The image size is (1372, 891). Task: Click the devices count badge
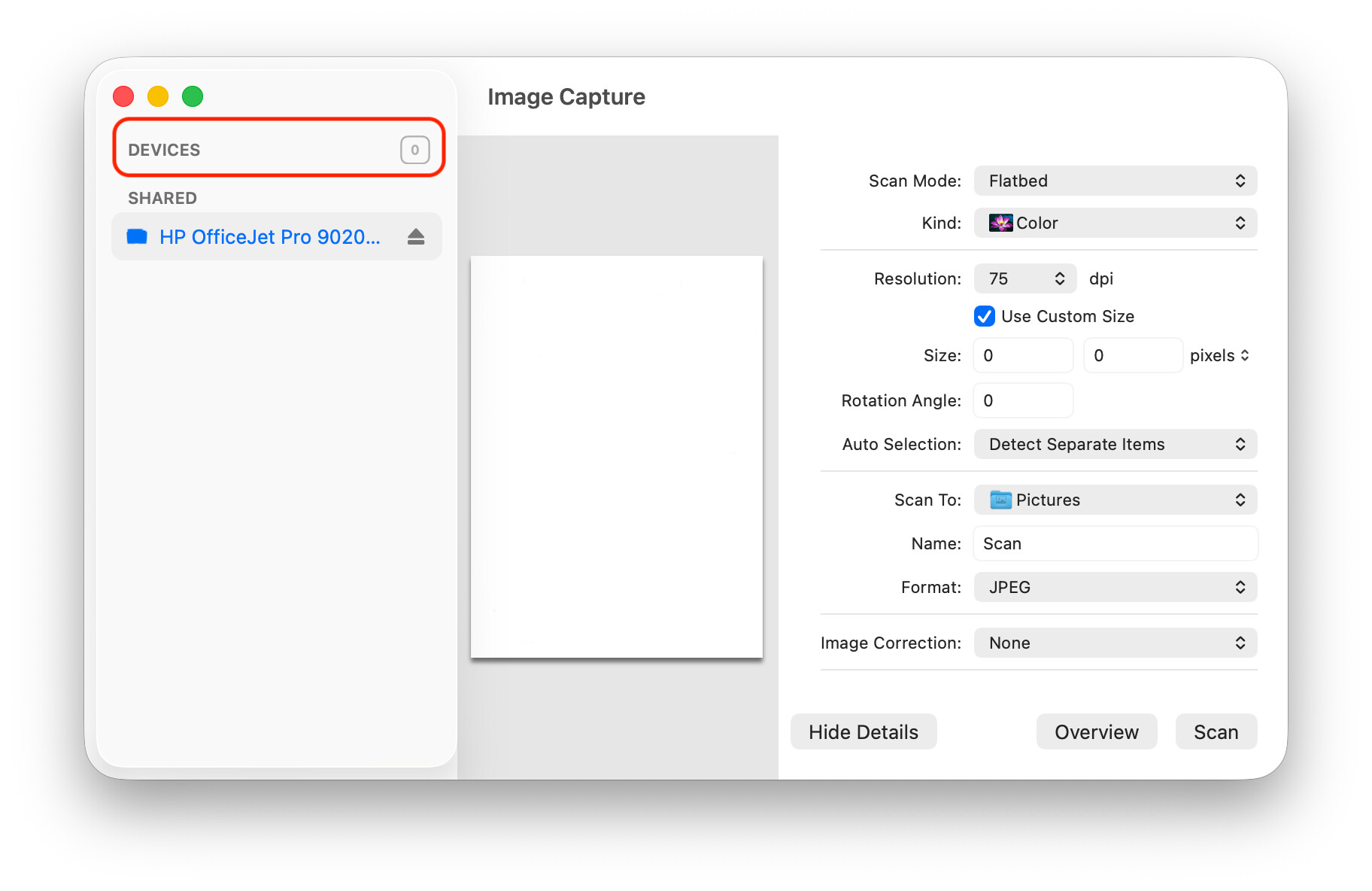(414, 150)
